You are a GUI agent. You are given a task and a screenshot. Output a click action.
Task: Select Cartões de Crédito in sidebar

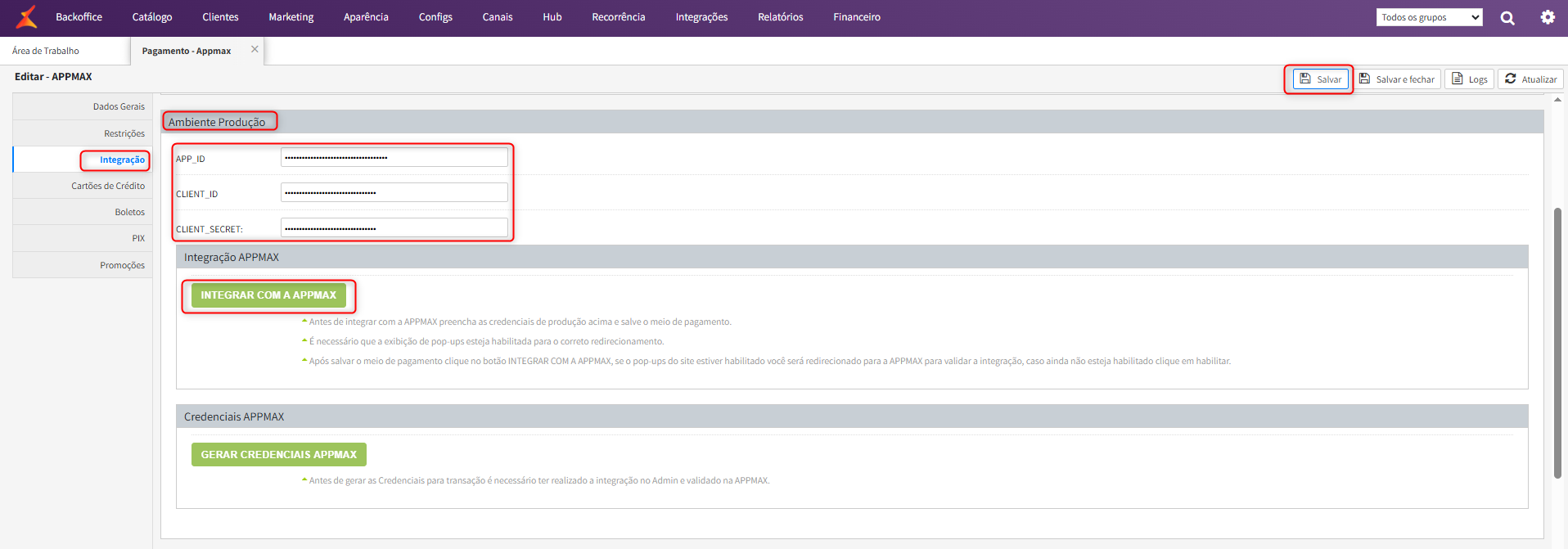83,186
